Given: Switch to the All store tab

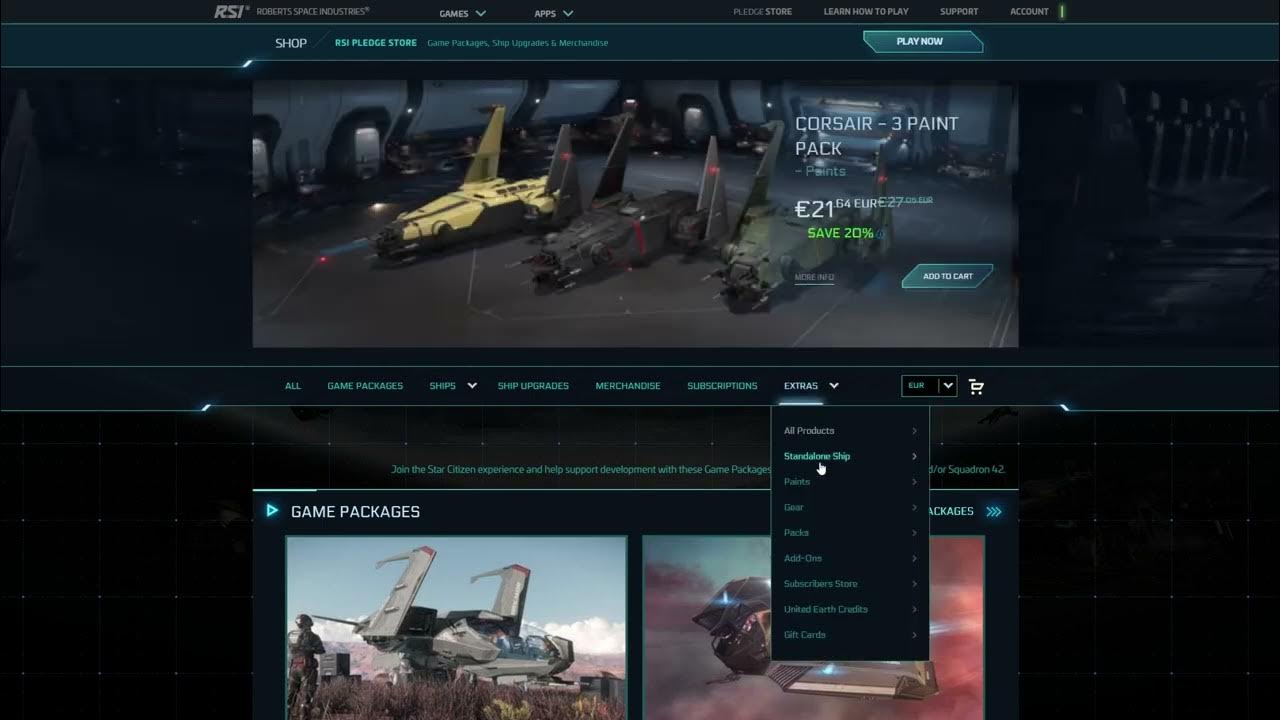Looking at the screenshot, I should [293, 386].
